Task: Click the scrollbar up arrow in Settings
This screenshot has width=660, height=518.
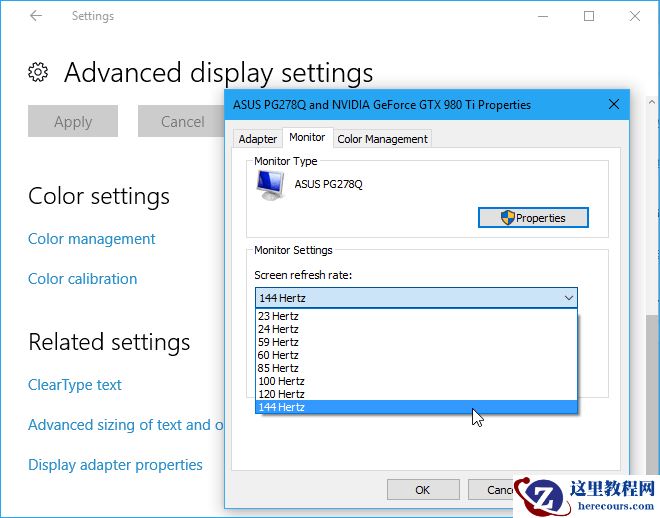Action: coord(652,102)
